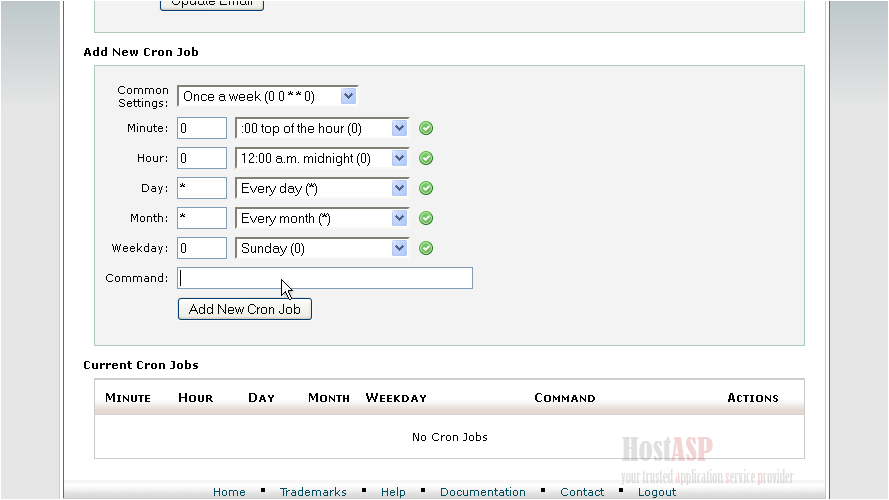The image size is (889, 500).
Task: Open the Documentation footer link
Action: click(482, 492)
